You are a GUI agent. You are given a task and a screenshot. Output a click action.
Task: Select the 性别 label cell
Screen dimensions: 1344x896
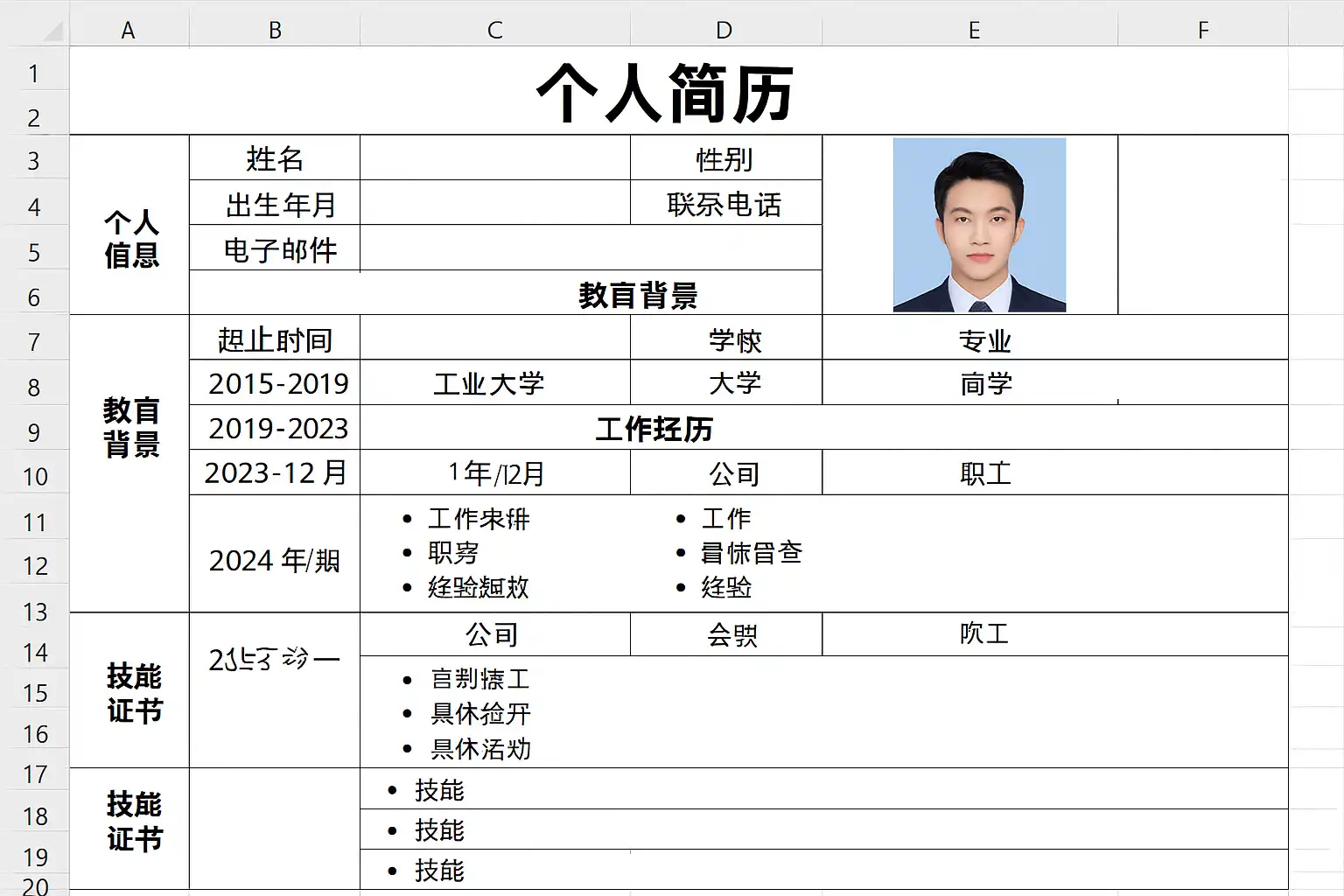pyautogui.click(x=726, y=158)
